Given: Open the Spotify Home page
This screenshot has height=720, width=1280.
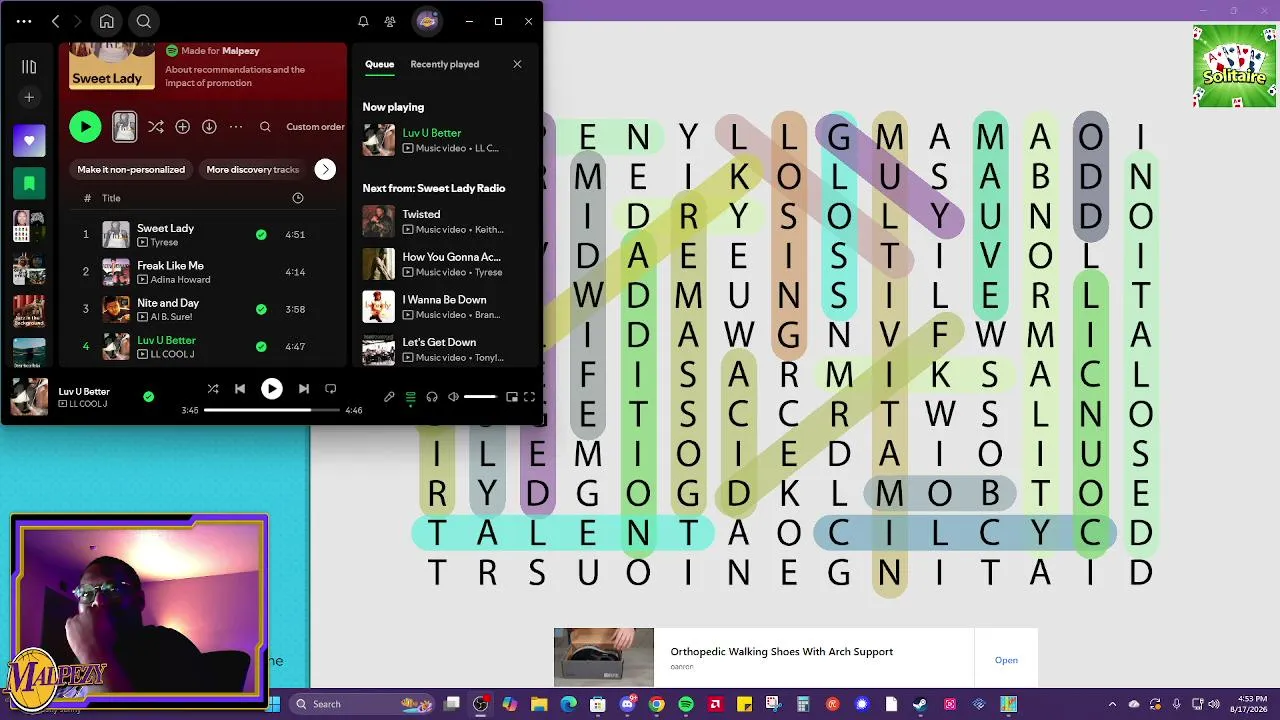Looking at the screenshot, I should click(x=107, y=21).
